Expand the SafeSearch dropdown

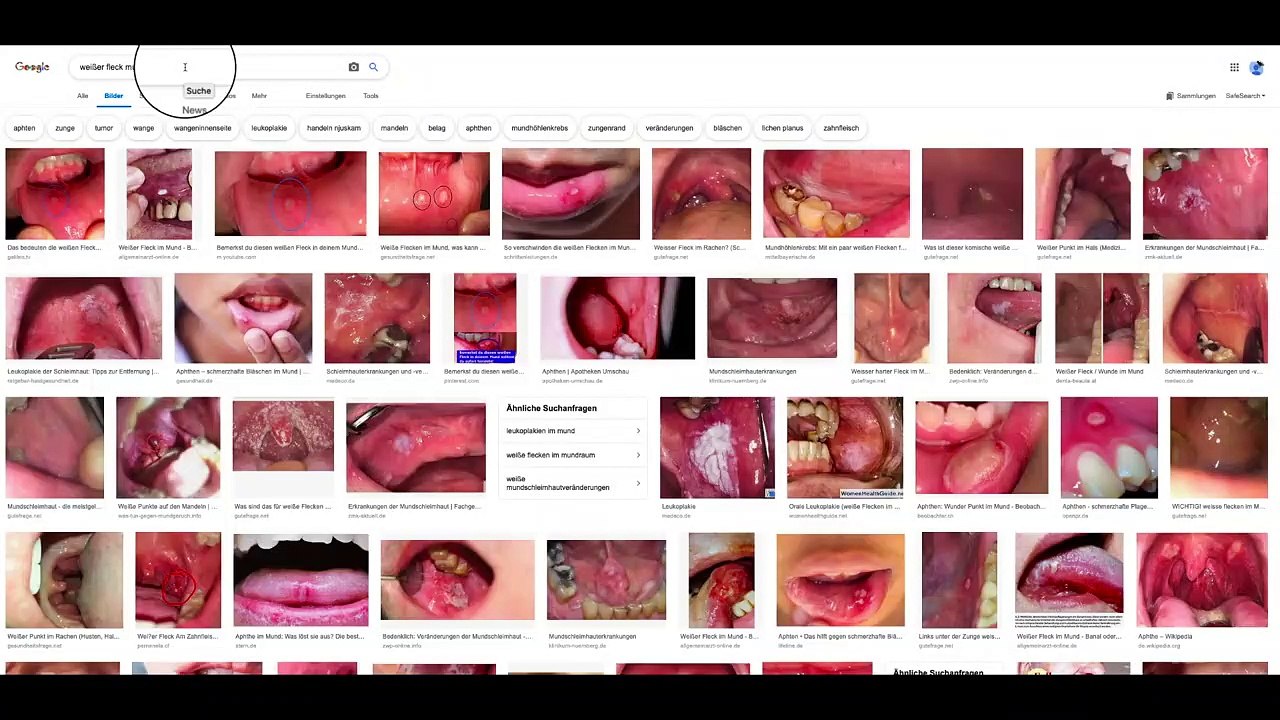pos(1245,96)
